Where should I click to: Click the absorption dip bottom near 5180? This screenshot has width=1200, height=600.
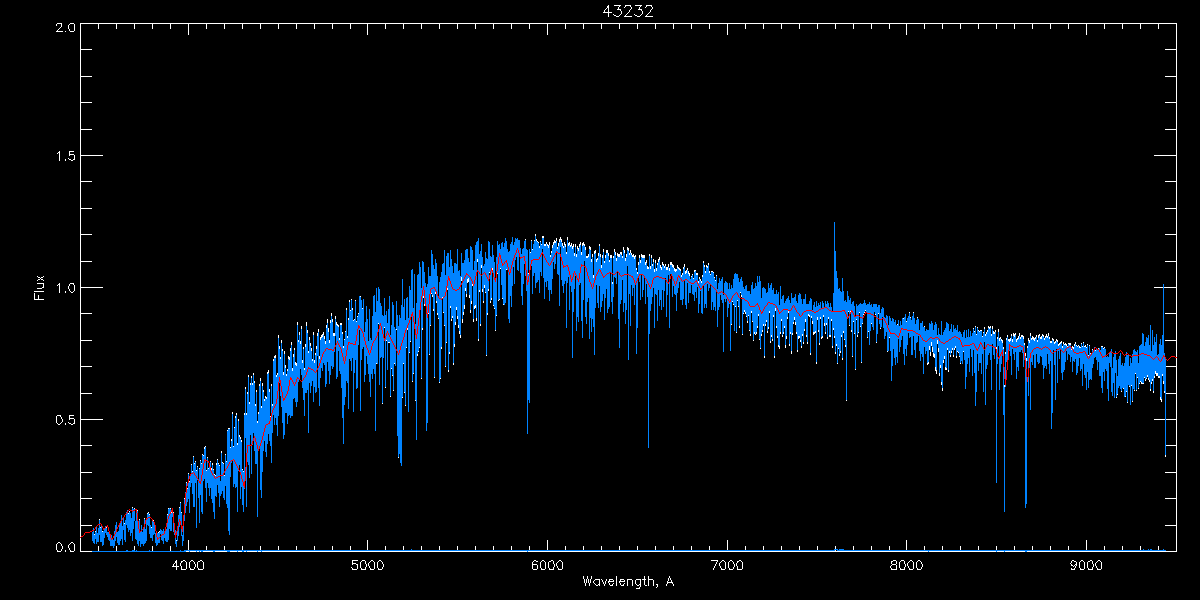pos(400,462)
